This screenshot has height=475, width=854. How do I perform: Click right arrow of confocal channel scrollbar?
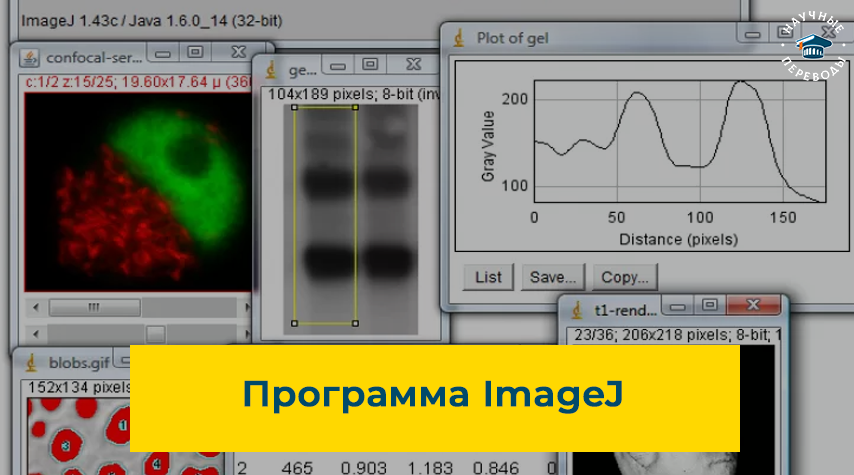click(246, 307)
